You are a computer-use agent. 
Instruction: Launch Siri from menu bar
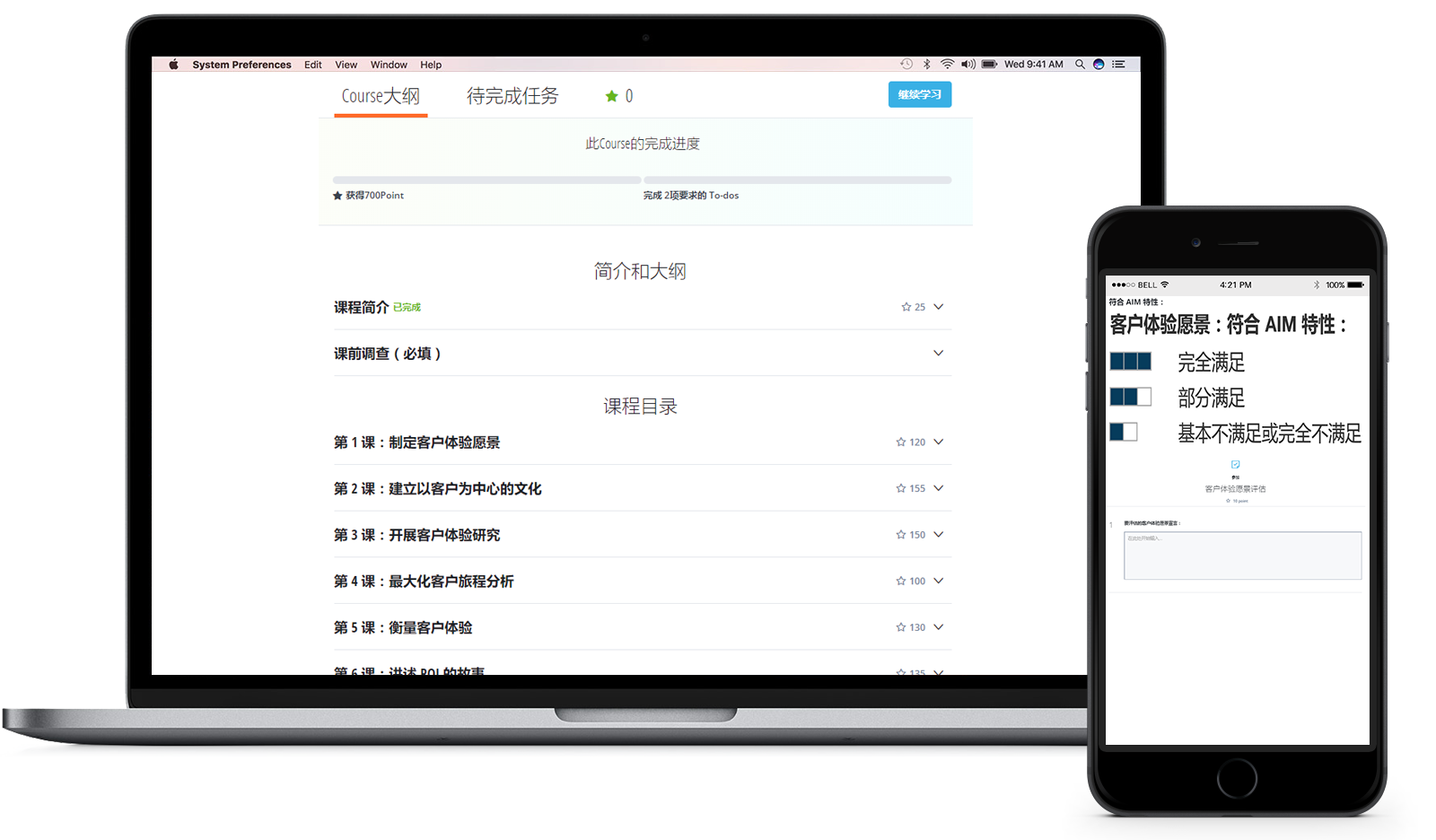pos(1099,65)
